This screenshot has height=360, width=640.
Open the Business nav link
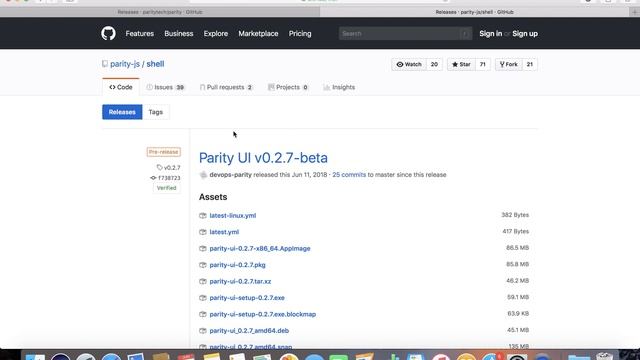click(x=179, y=33)
